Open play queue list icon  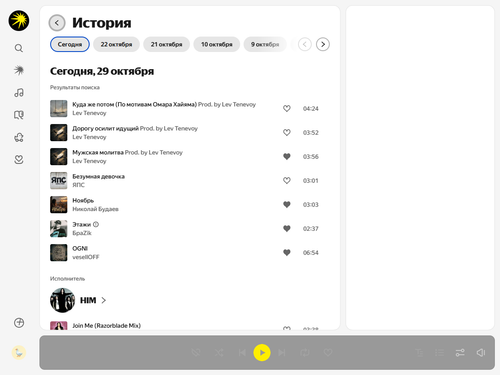(x=440, y=353)
